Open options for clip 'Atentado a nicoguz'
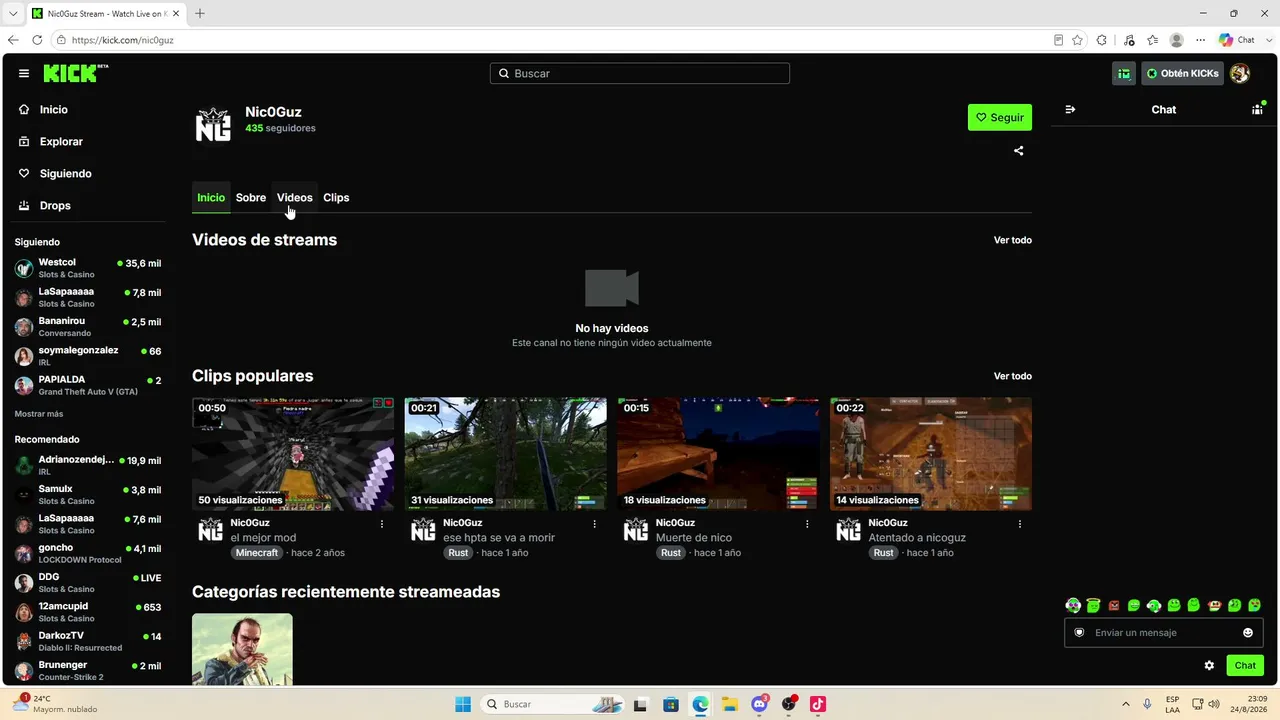Screen dimensions: 1280x720 click(x=1020, y=523)
